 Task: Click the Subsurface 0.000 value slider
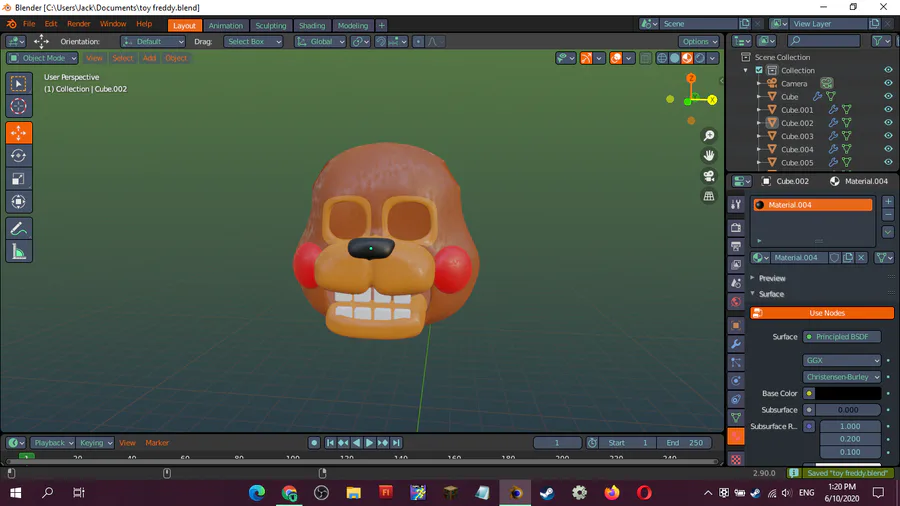click(848, 410)
